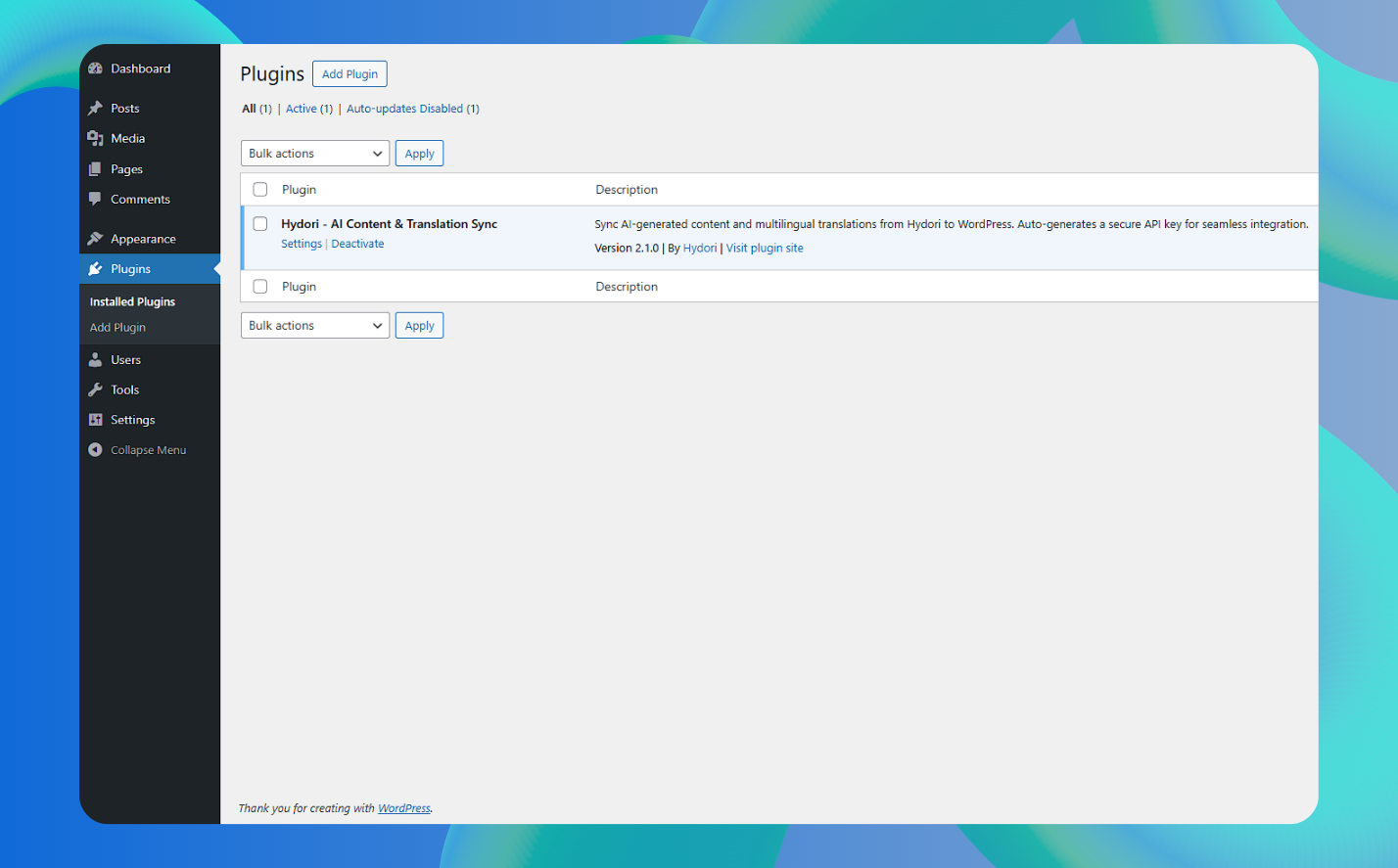Check the select-all box in table header
This screenshot has height=868, width=1398.
point(260,190)
